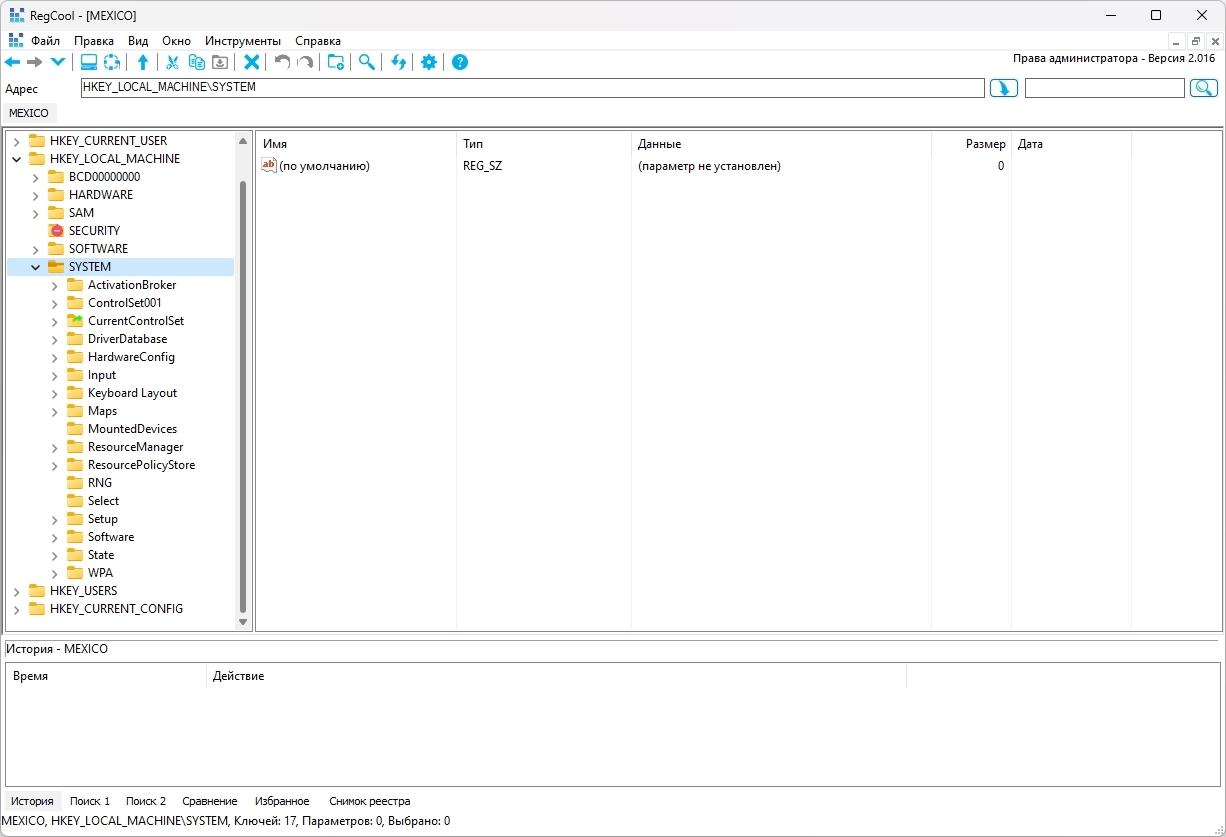Image resolution: width=1226 pixels, height=837 pixels.
Task: Click the dashed ring icon beside the computer icon
Action: 112,62
